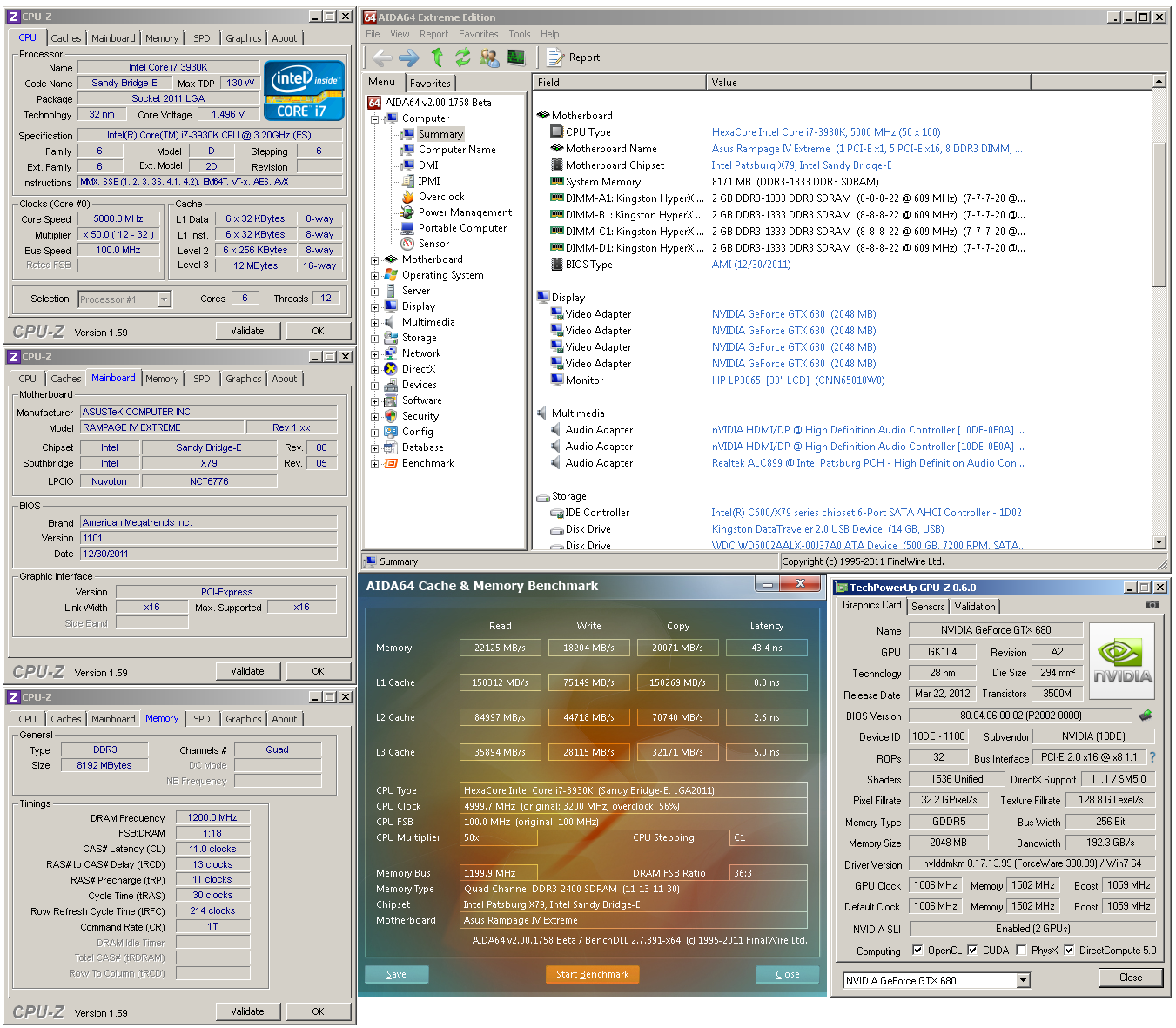Select the Sensor icon in AIDA64 tree

click(407, 244)
